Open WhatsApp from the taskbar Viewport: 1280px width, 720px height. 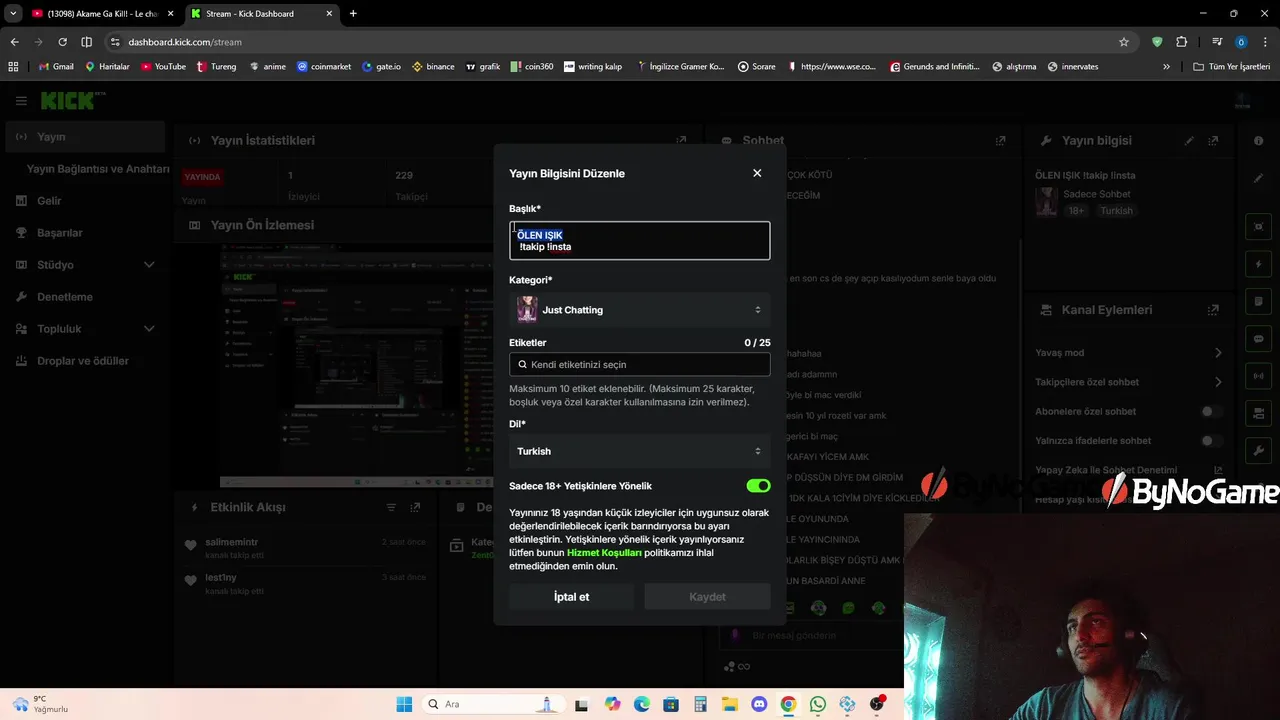click(817, 704)
